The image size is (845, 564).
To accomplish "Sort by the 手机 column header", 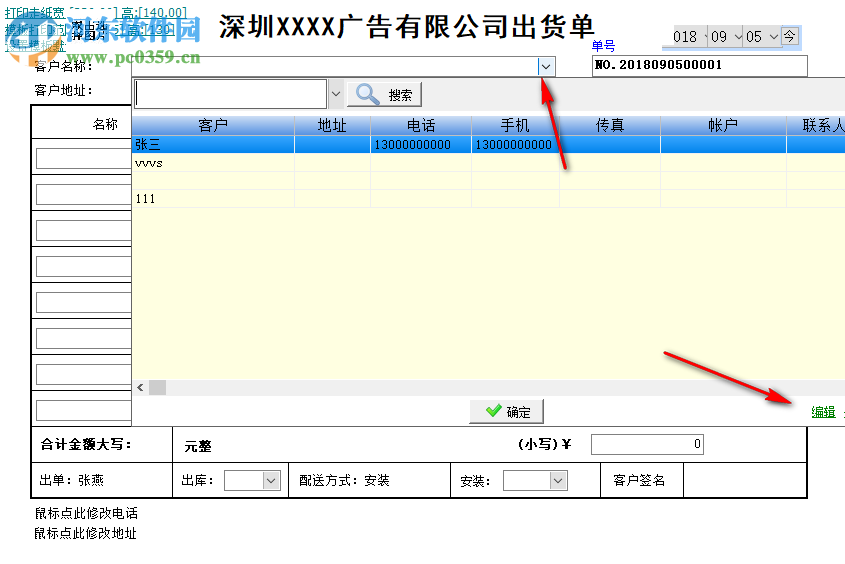I will click(515, 126).
